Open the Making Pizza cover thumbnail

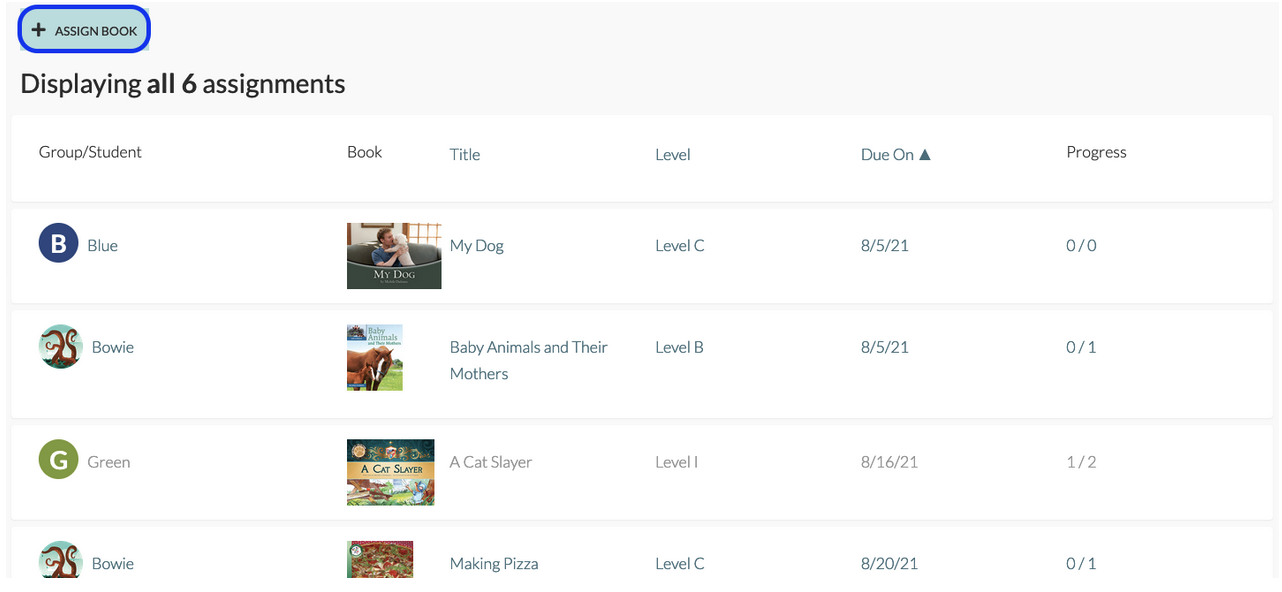(x=380, y=560)
